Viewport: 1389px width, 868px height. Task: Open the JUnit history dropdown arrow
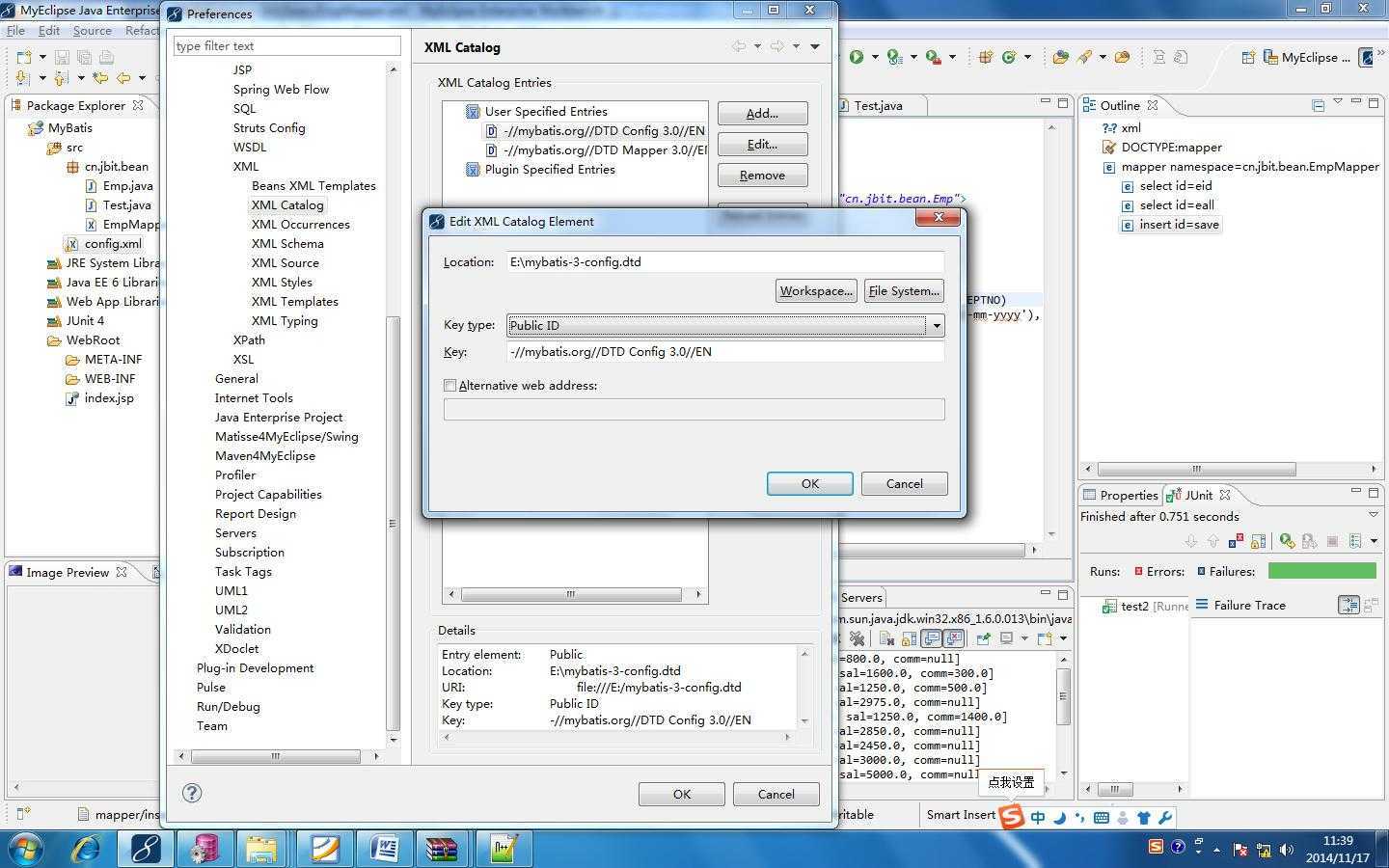(x=1374, y=541)
